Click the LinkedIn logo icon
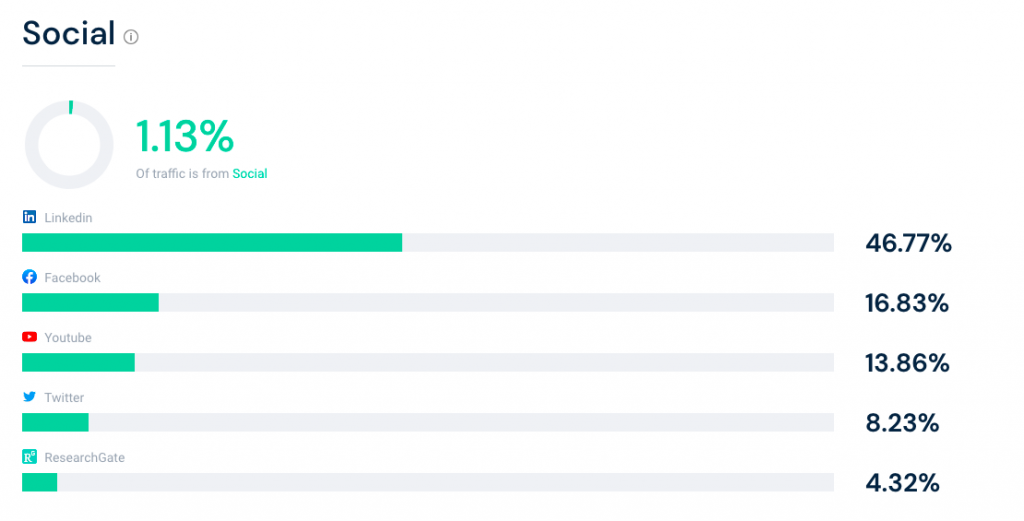 29,217
